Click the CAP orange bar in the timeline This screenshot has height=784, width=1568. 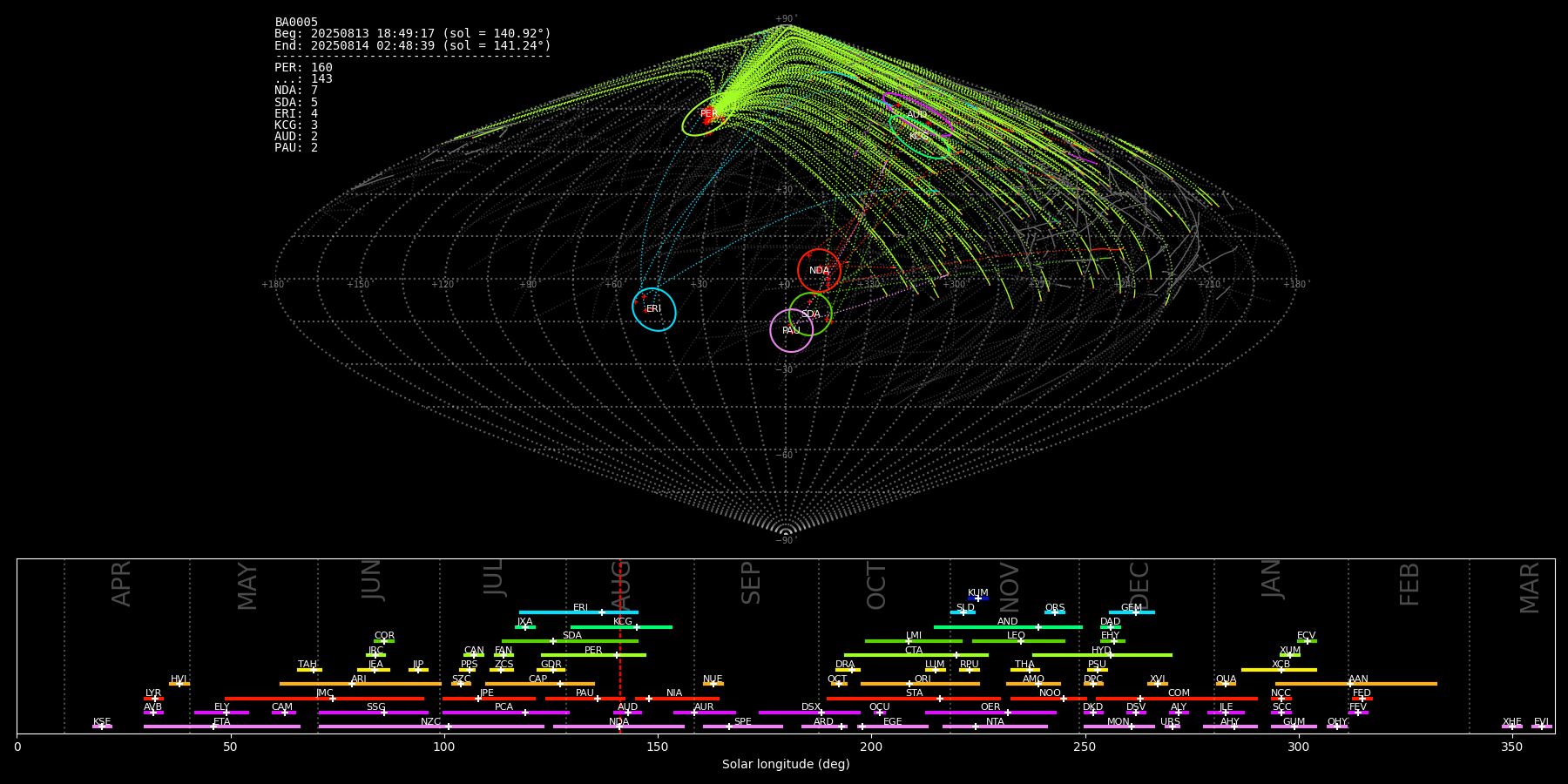coord(540,684)
